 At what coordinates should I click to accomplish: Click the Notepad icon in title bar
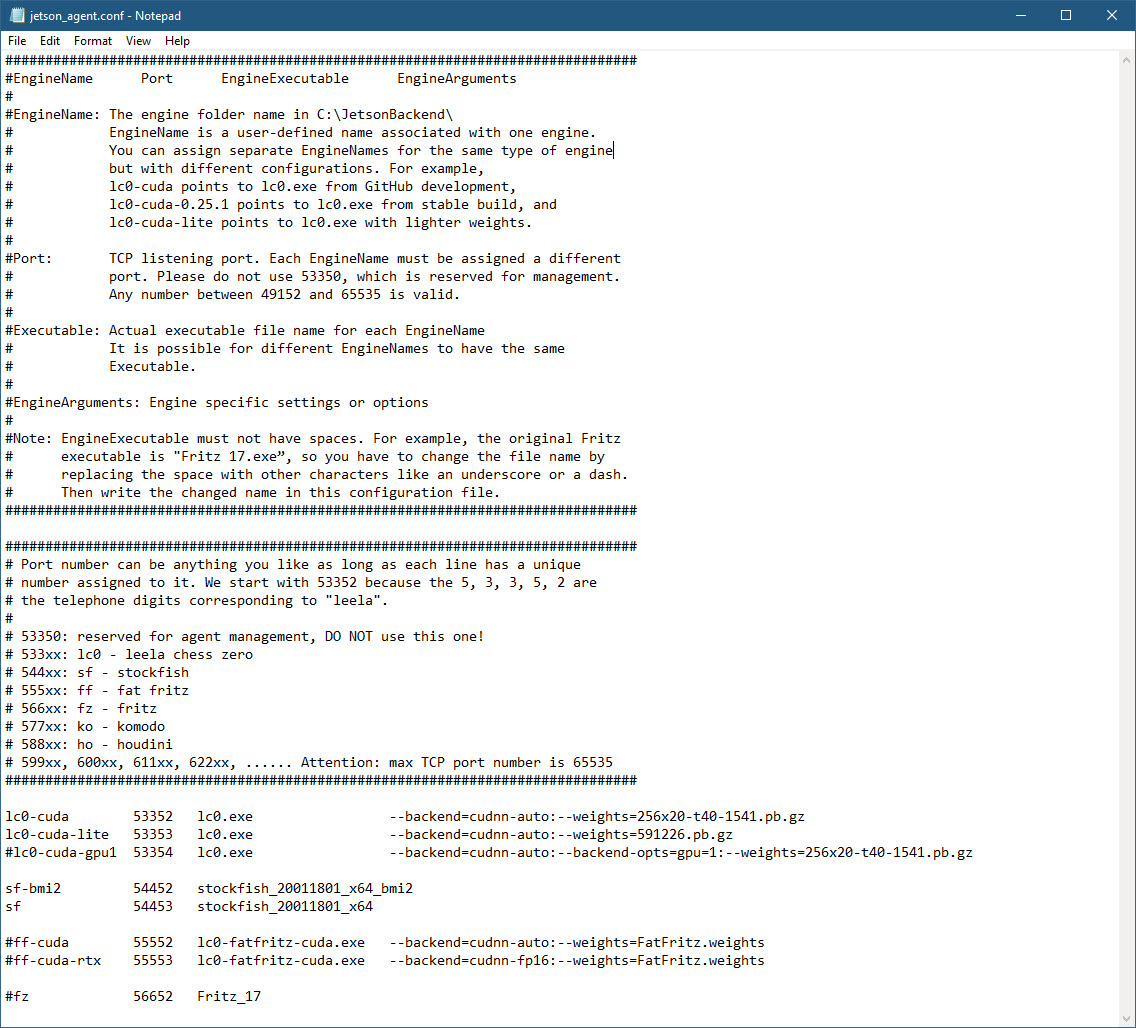(16, 16)
